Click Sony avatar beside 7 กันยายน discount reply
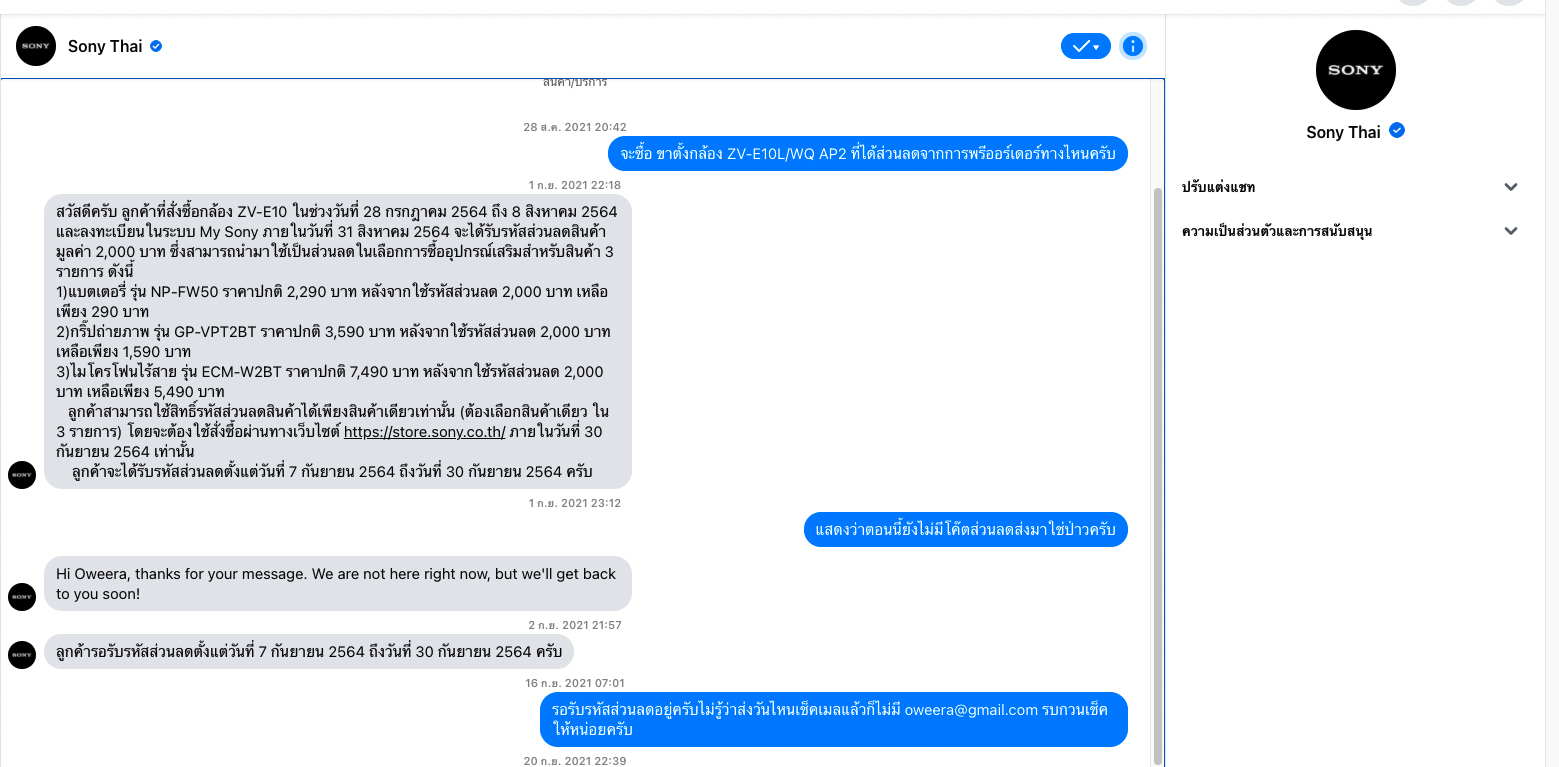The width and height of the screenshot is (1559, 767). 22,655
